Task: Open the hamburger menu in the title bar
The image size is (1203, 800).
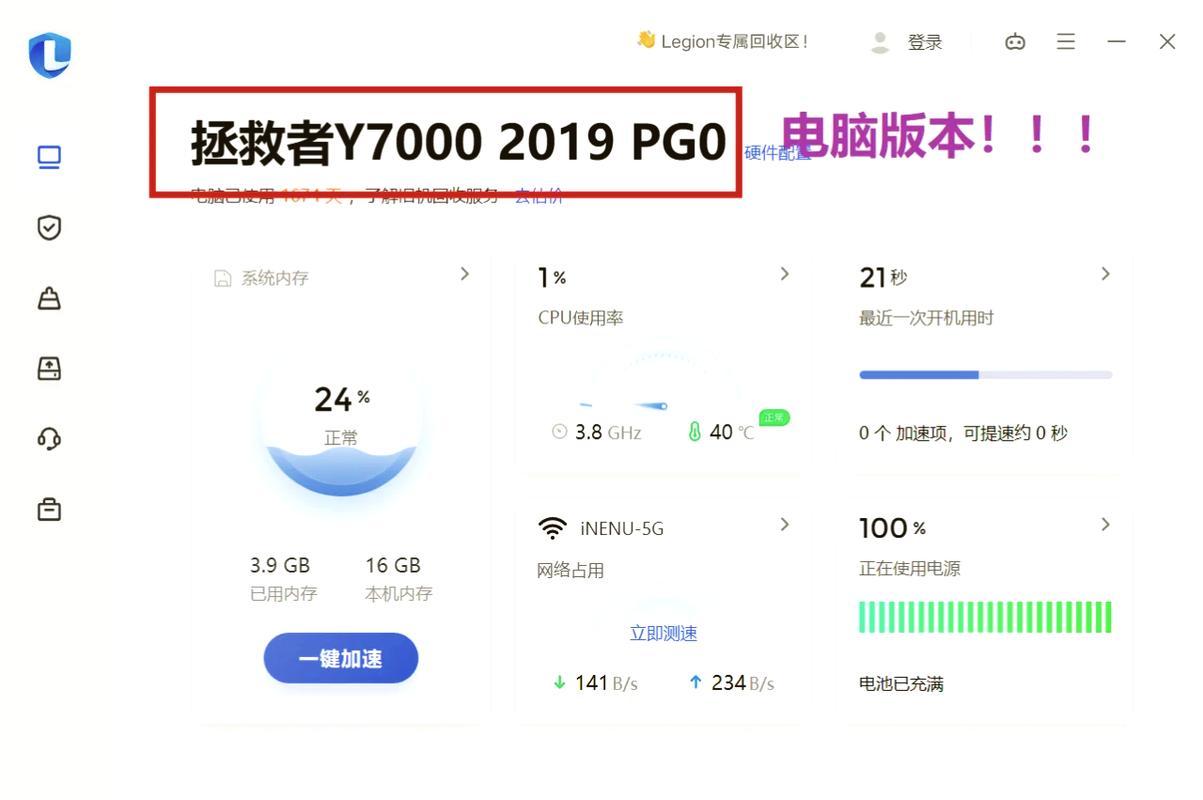Action: point(1065,42)
